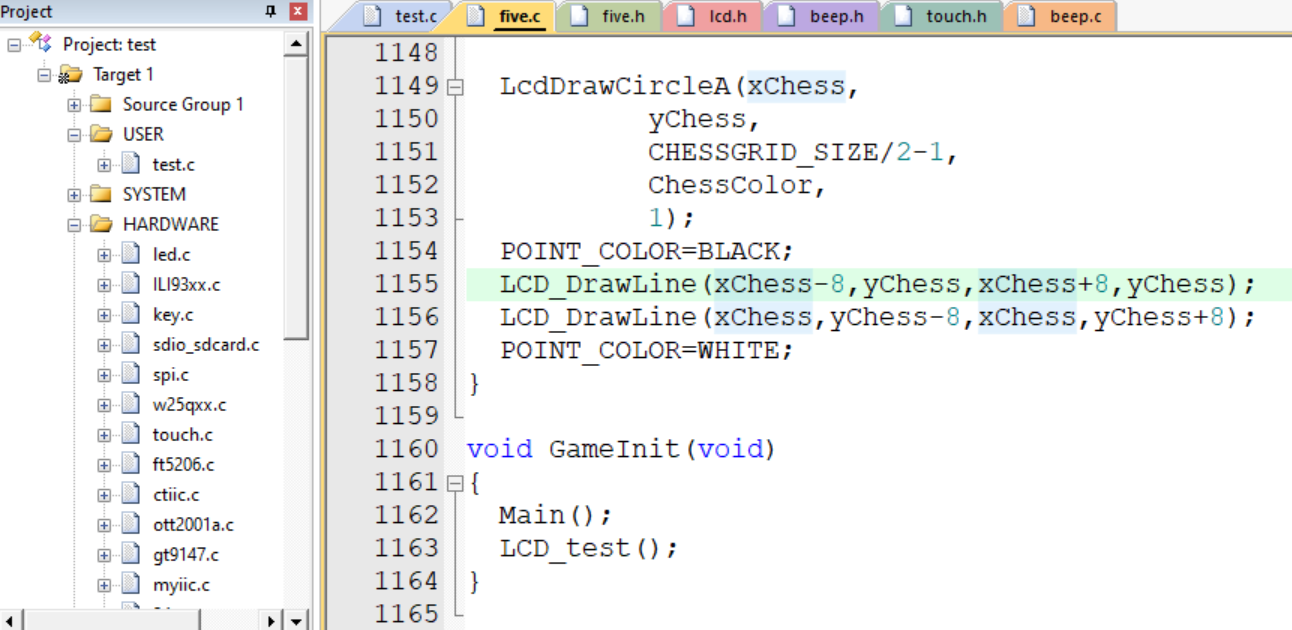Click the POINT_COLOR=WHITE; statement
This screenshot has width=1292, height=630.
[646, 350]
